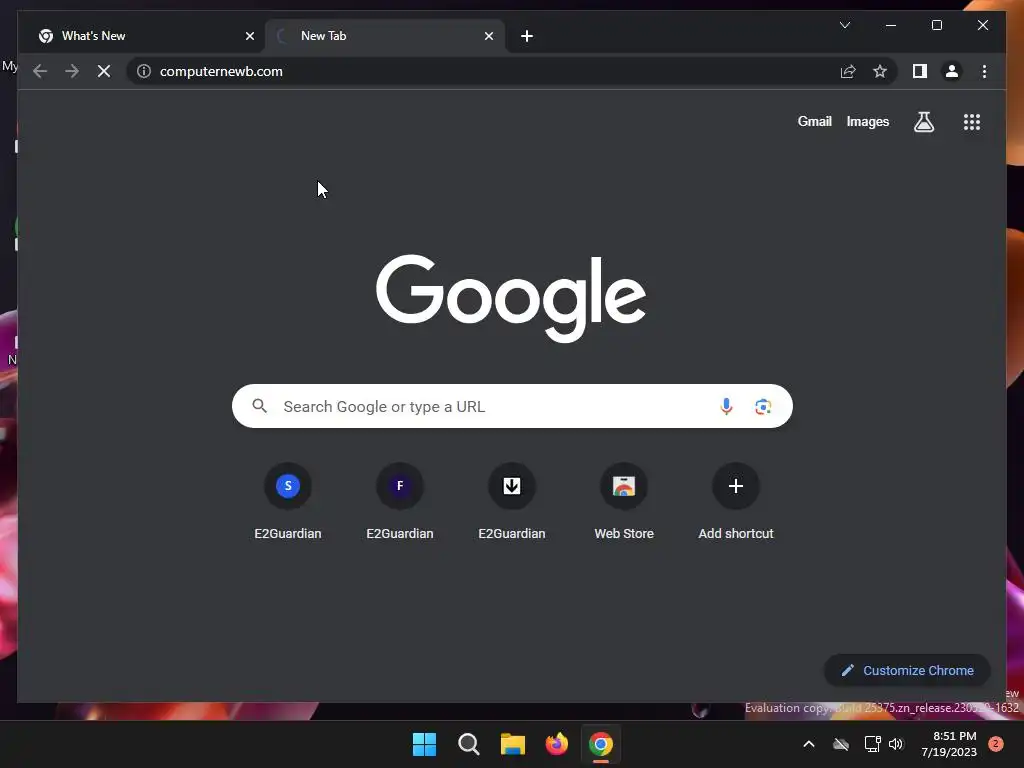The image size is (1024, 768).
Task: Open the Chrome side panel
Action: tap(920, 71)
